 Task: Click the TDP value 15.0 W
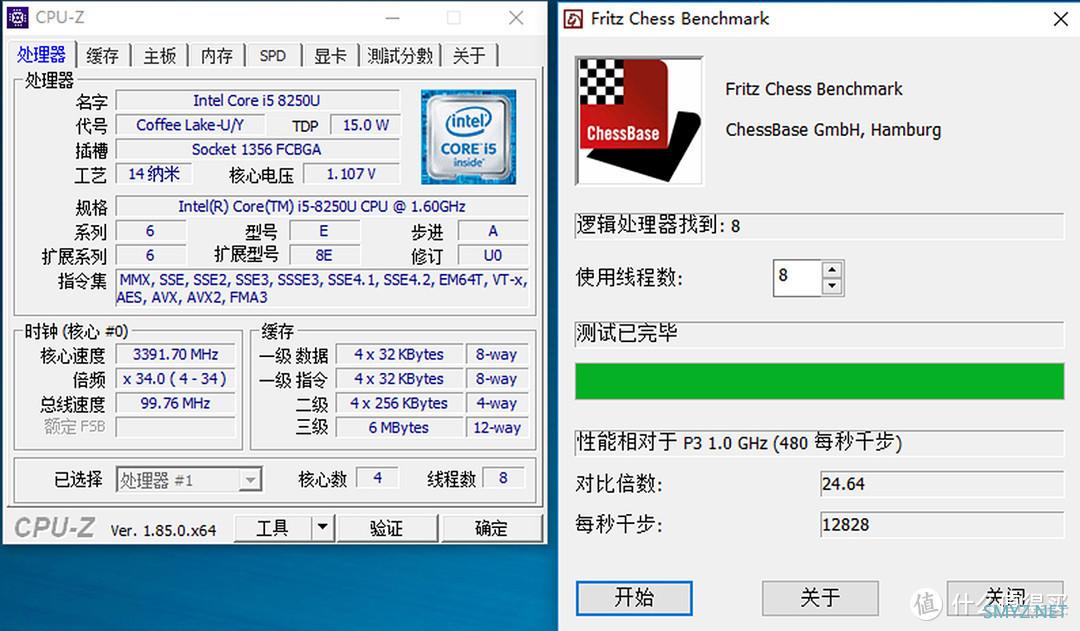pos(366,125)
